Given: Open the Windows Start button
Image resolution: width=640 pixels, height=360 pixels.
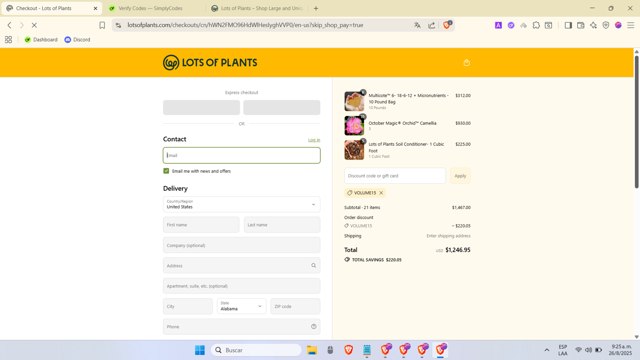Looking at the screenshot, I should pos(200,350).
